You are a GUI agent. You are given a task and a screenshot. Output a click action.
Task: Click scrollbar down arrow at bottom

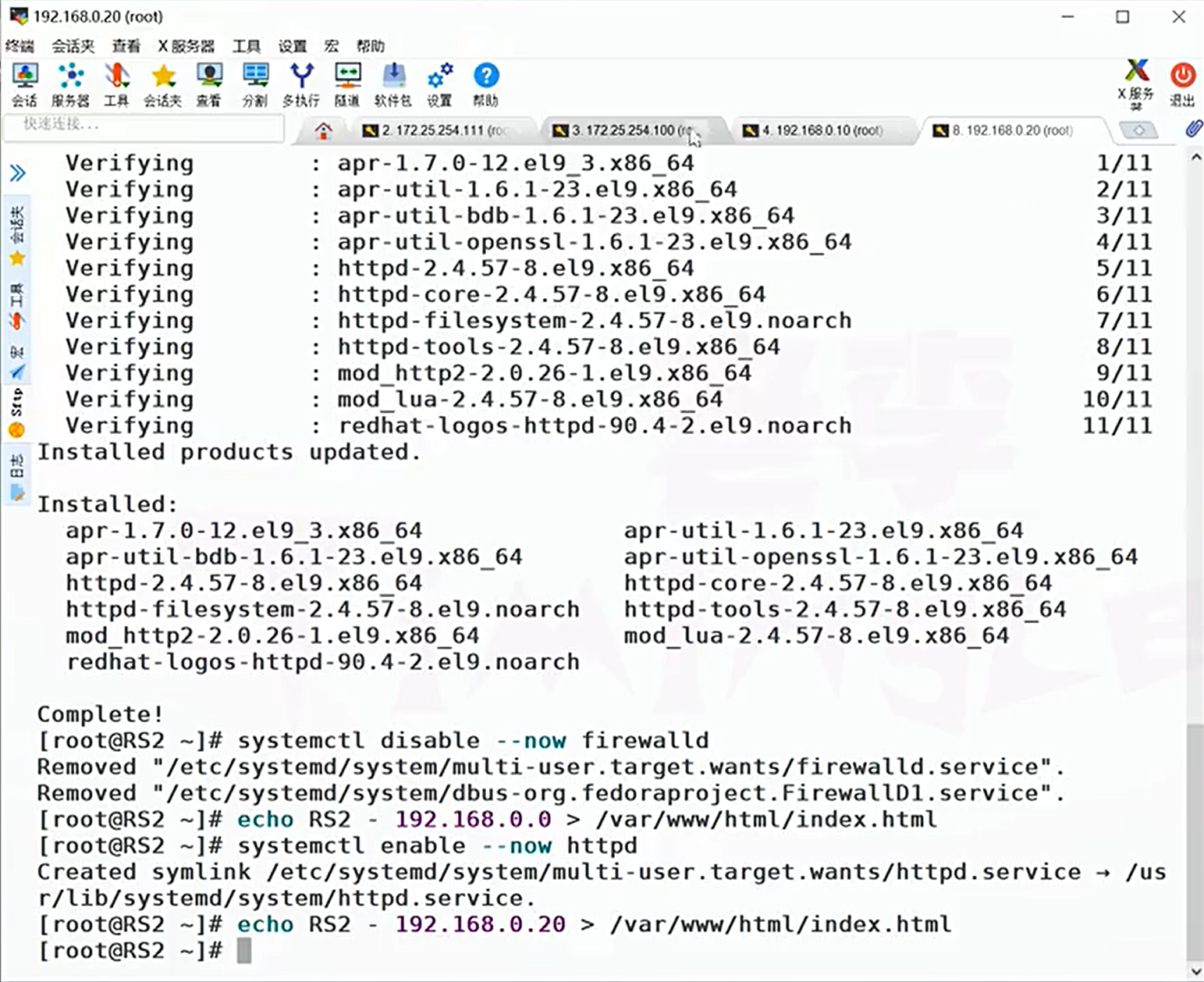pyautogui.click(x=1195, y=972)
